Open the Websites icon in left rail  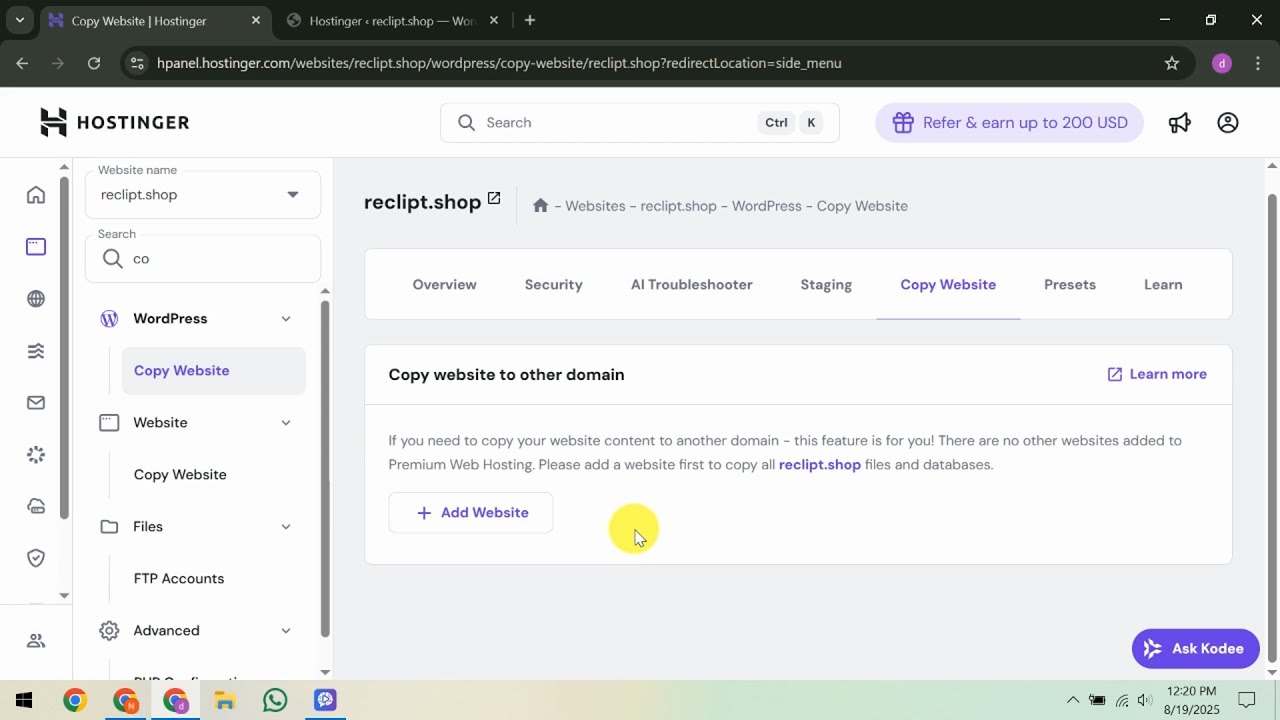click(36, 247)
